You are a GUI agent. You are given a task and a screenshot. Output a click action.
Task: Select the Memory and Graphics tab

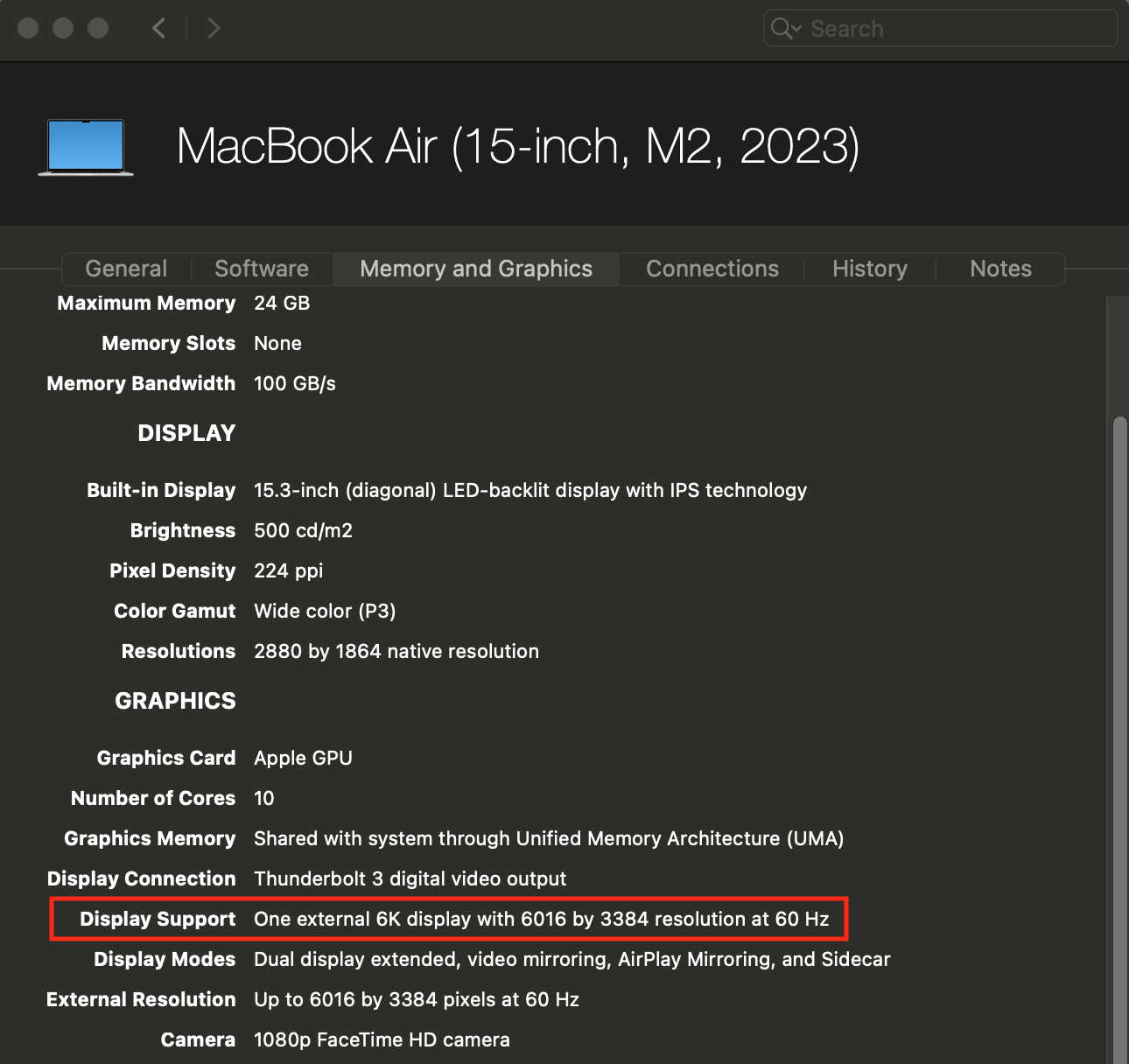[x=476, y=269]
